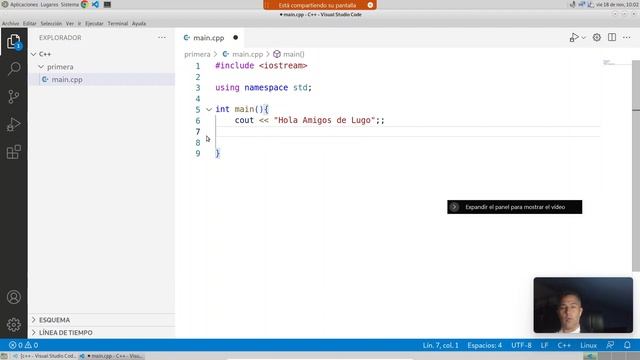
Task: Click the feedback icon in status bar
Action: pyautogui.click(x=610, y=345)
